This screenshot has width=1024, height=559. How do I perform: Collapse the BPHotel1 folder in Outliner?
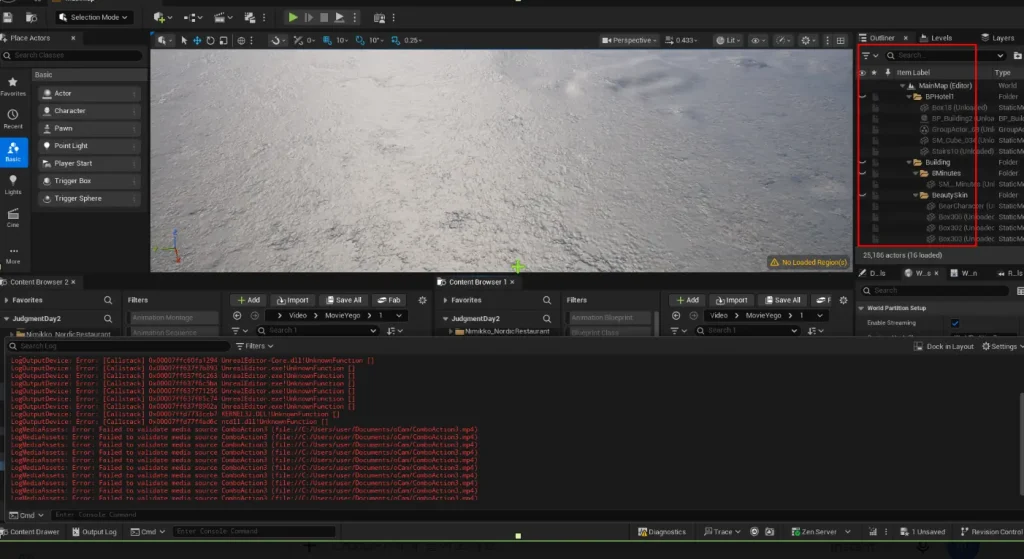coord(908,97)
